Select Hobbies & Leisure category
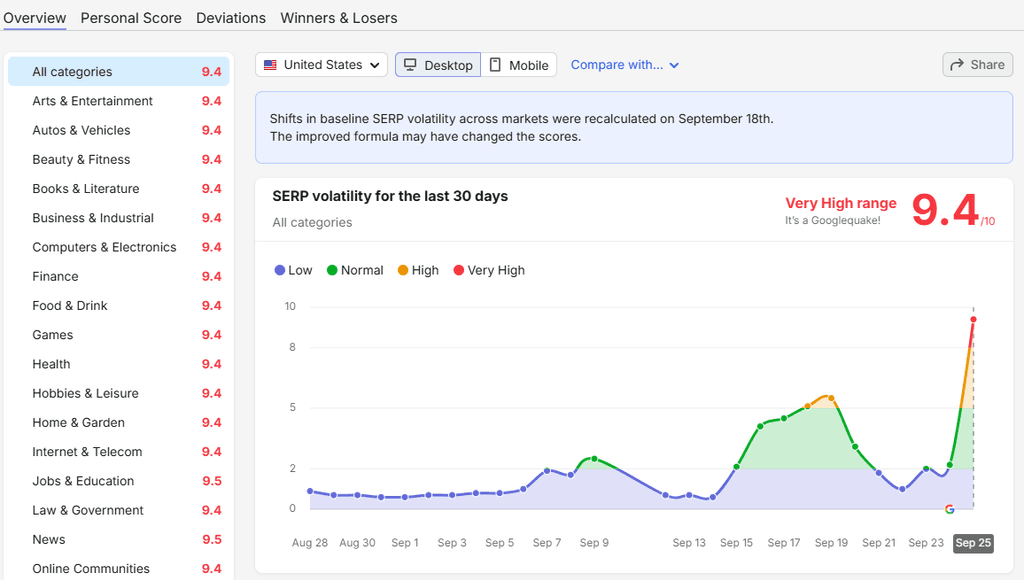The width and height of the screenshot is (1024, 580). [119, 393]
